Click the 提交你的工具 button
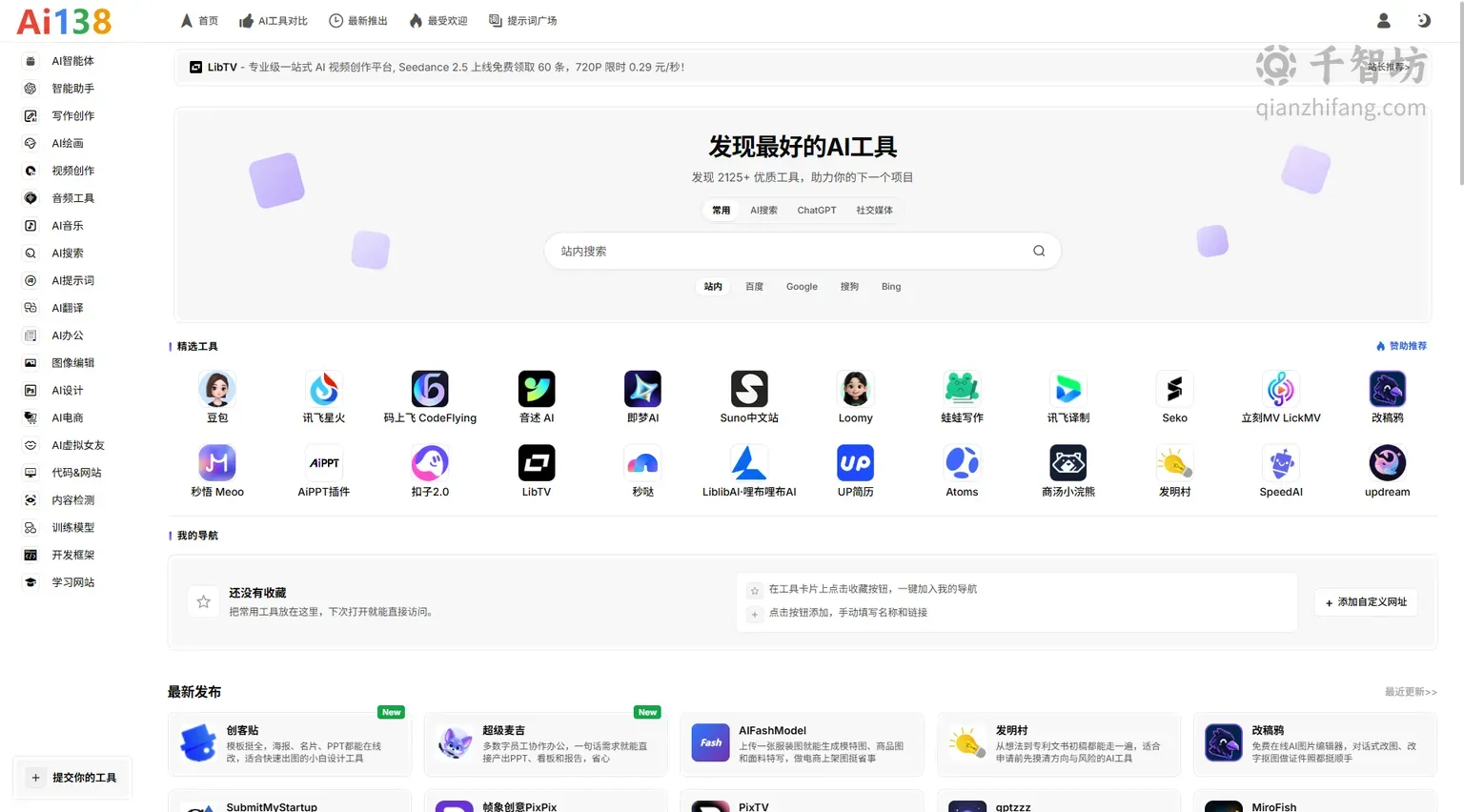The image size is (1464, 812). 72,778
